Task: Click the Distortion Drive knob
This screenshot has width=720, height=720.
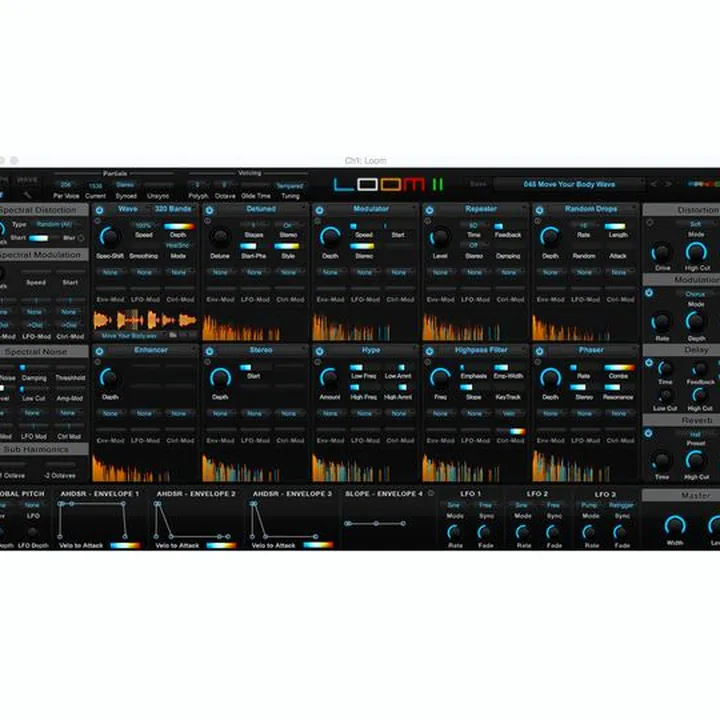Action: coord(661,253)
